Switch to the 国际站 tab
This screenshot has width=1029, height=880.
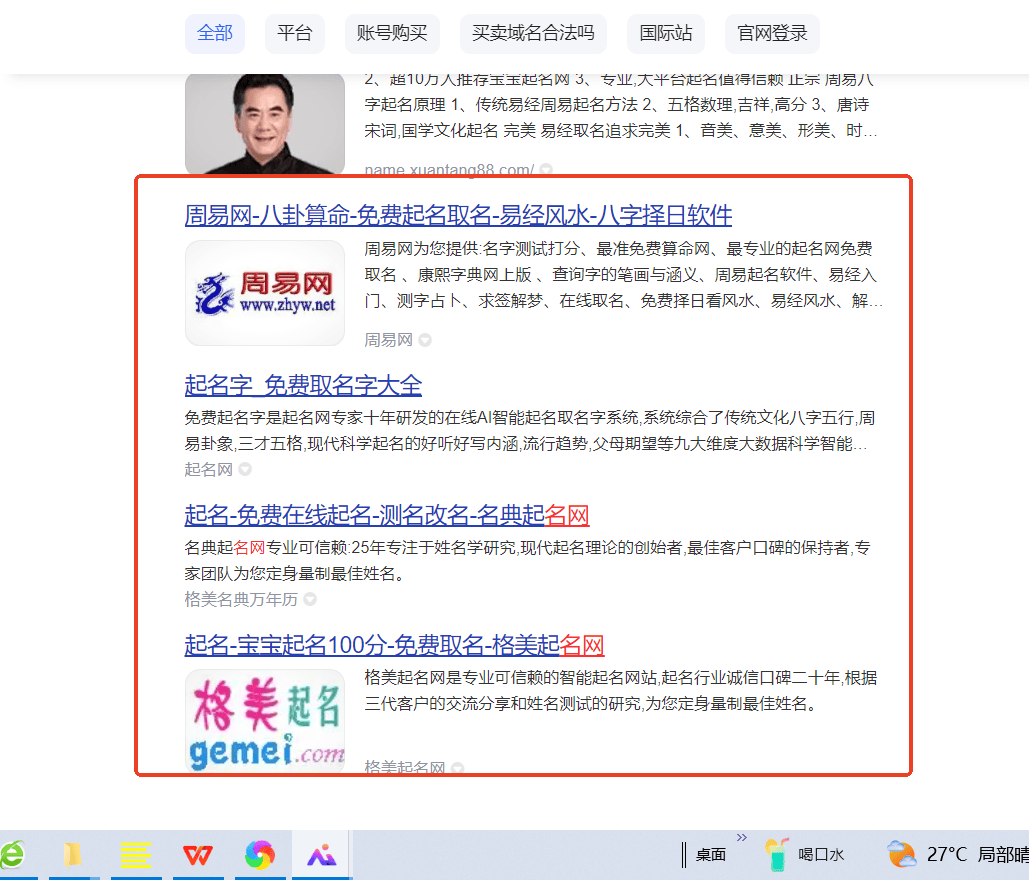click(665, 33)
